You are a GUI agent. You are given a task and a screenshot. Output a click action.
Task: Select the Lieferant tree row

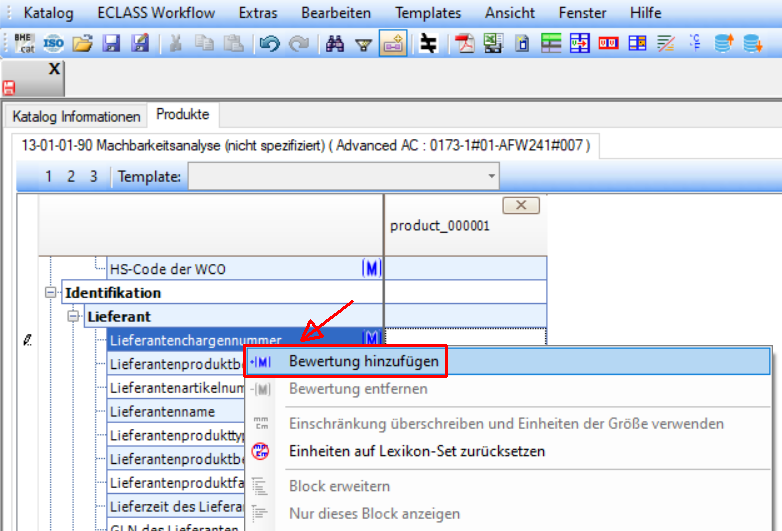(x=233, y=316)
